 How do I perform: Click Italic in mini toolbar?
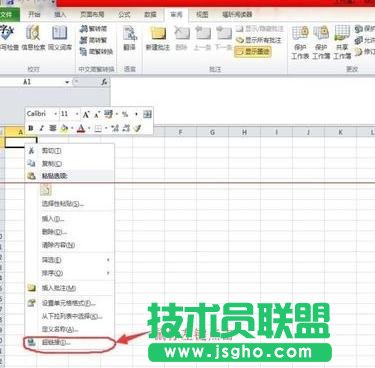pos(42,128)
